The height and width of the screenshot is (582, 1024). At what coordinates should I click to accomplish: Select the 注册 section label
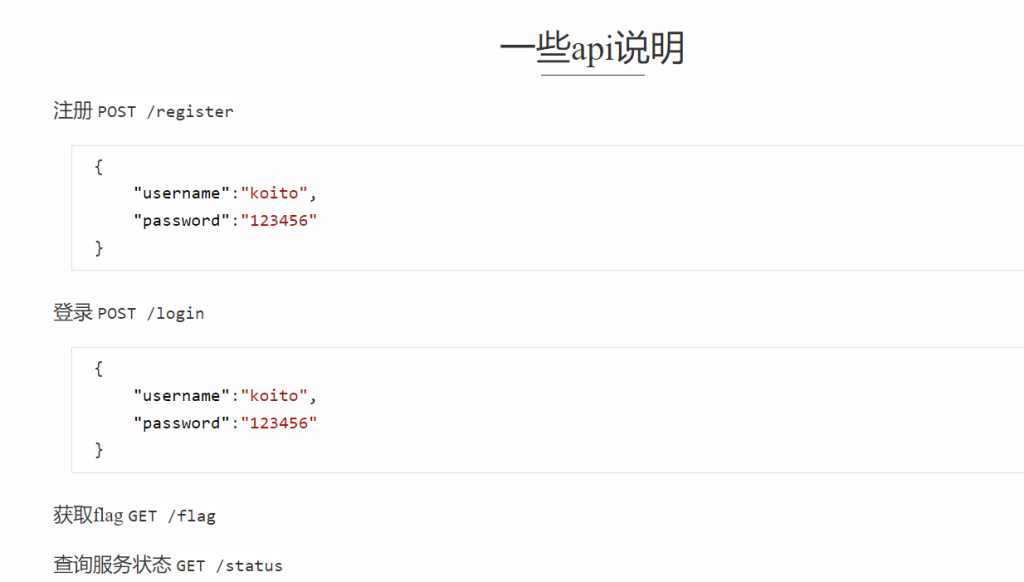(72, 110)
